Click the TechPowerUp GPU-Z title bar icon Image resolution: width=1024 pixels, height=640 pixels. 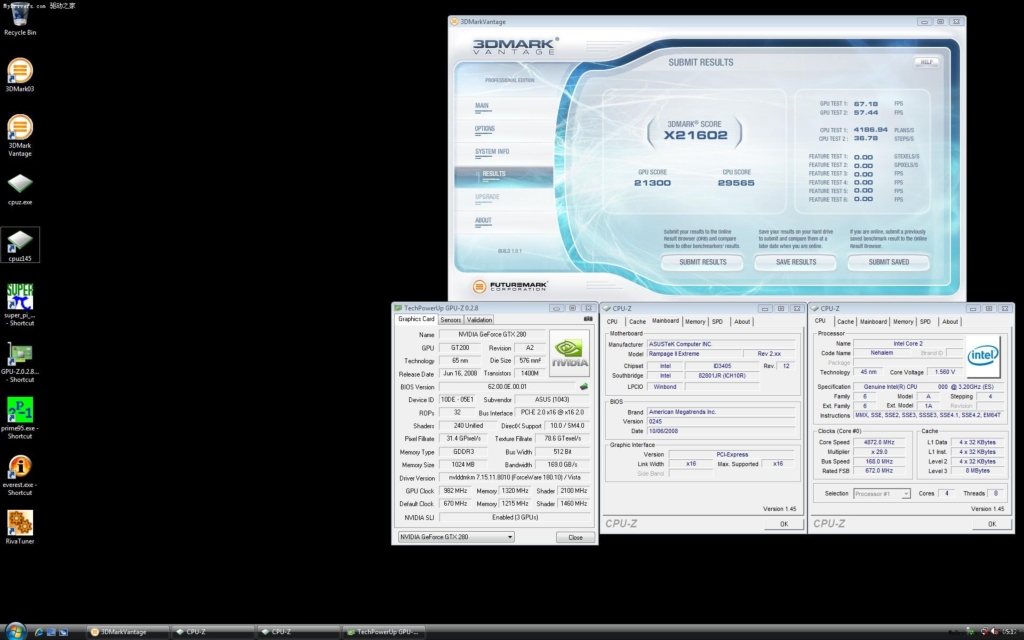click(x=398, y=308)
